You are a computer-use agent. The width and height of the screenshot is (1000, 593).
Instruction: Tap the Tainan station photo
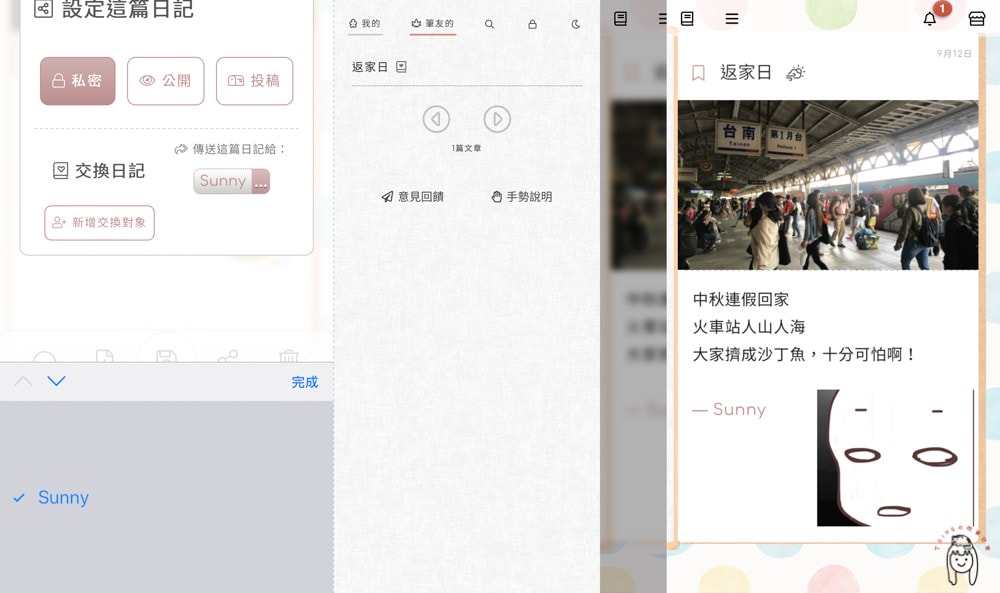827,185
